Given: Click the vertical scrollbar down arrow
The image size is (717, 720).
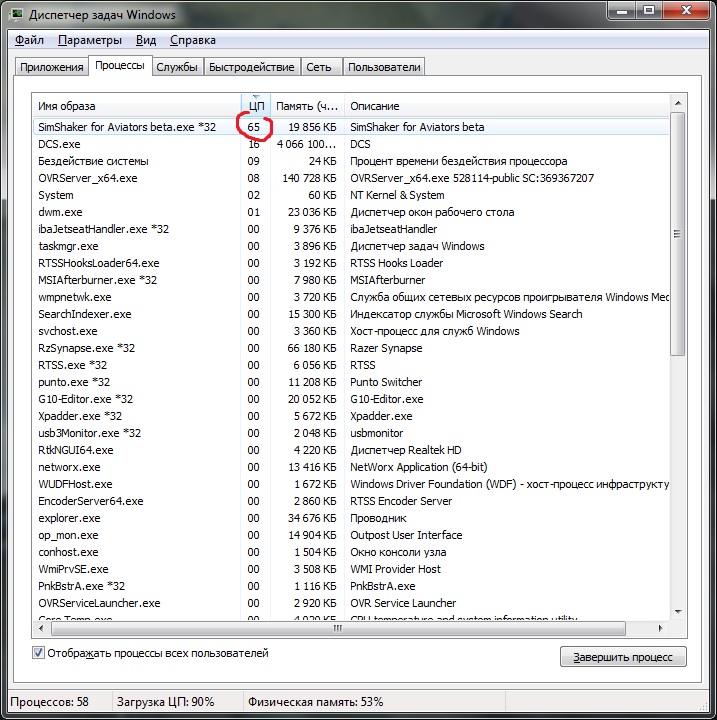Looking at the screenshot, I should (x=678, y=612).
